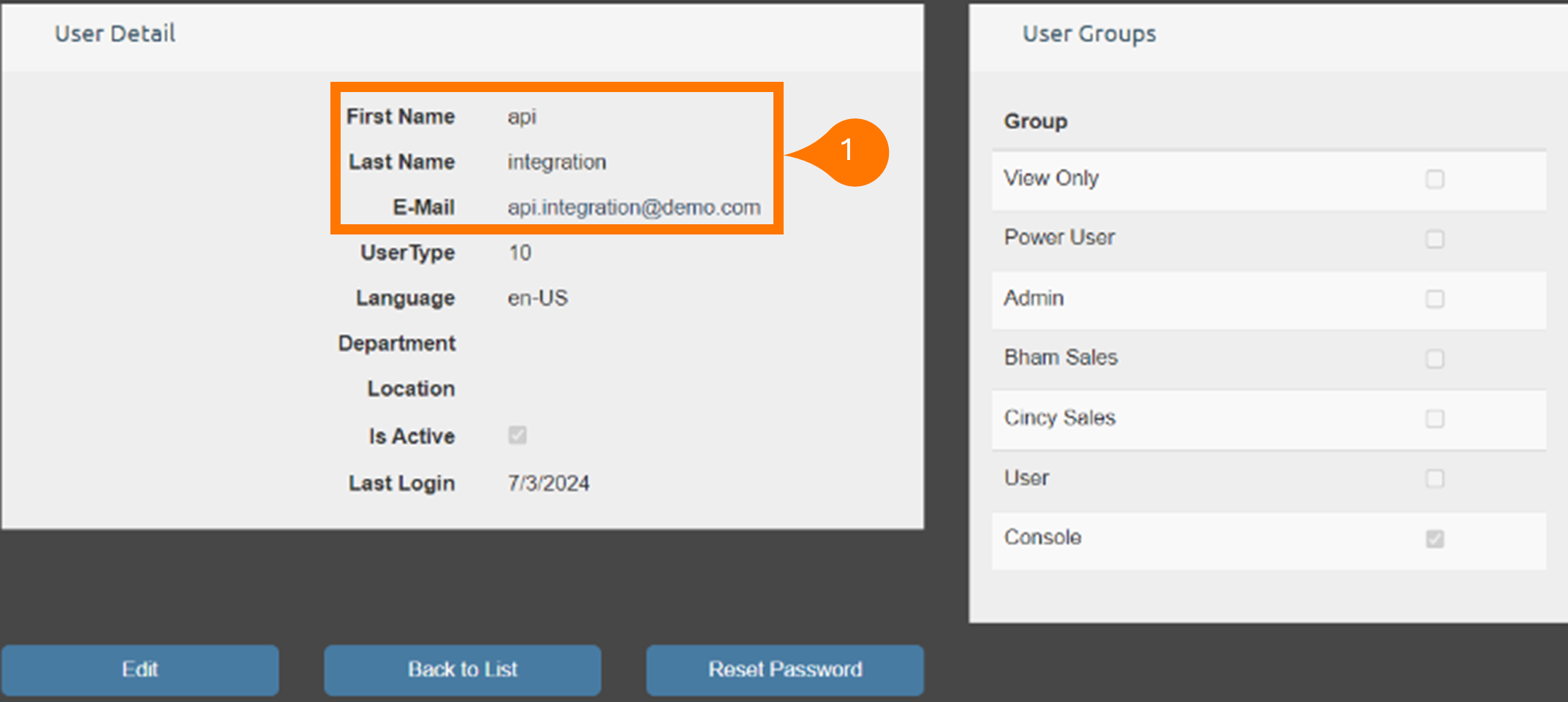Screen dimensions: 1568x702
Task: Click the First Name value api
Action: [522, 117]
